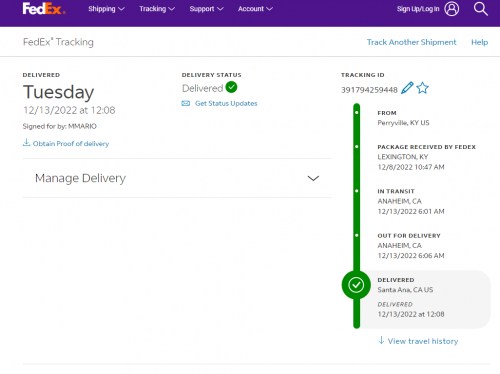Open the user account profile icon
This screenshot has width=500, height=374.
pos(452,9)
